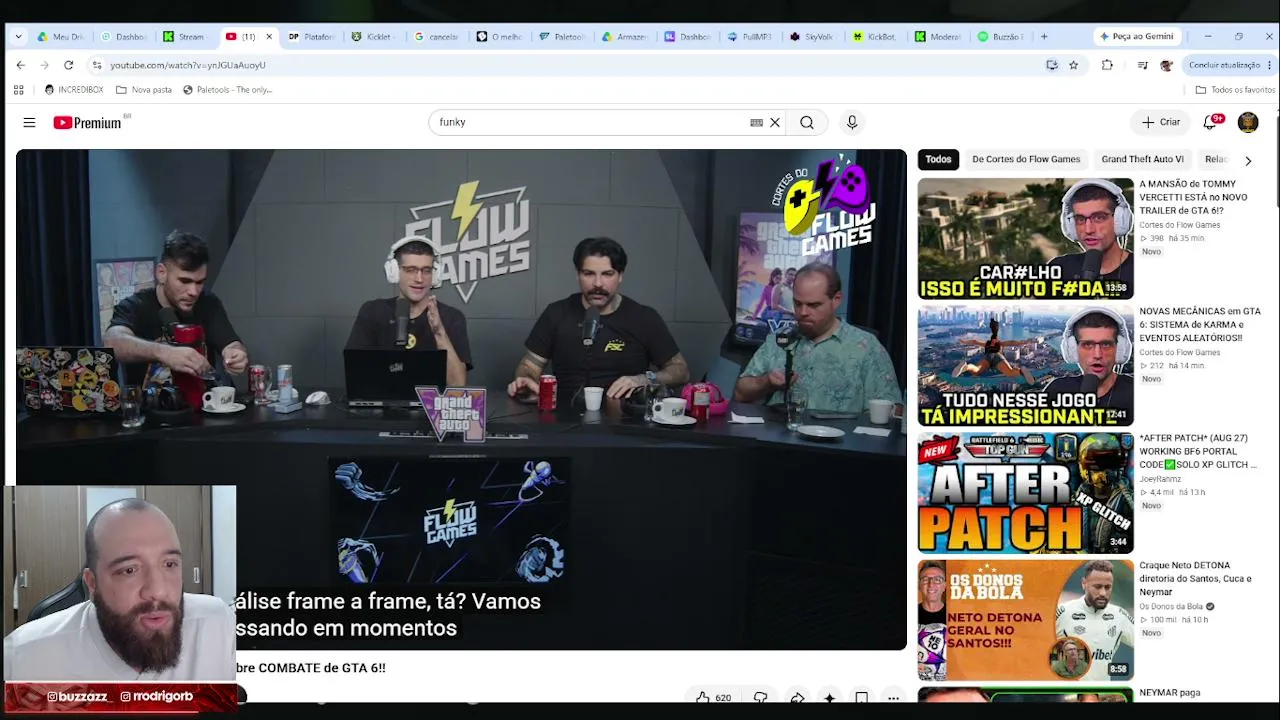Open the '*AFTER PATCH* (AUG 27)' video title
Image resolution: width=1280 pixels, height=720 pixels.
(1198, 452)
